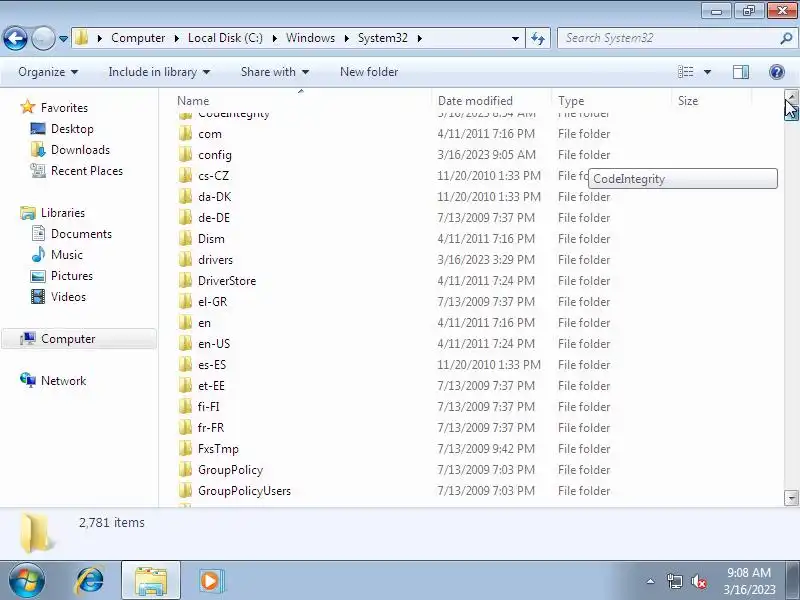The width and height of the screenshot is (800, 600).
Task: Launch Internet Explorer from the taskbar
Action: click(90, 581)
